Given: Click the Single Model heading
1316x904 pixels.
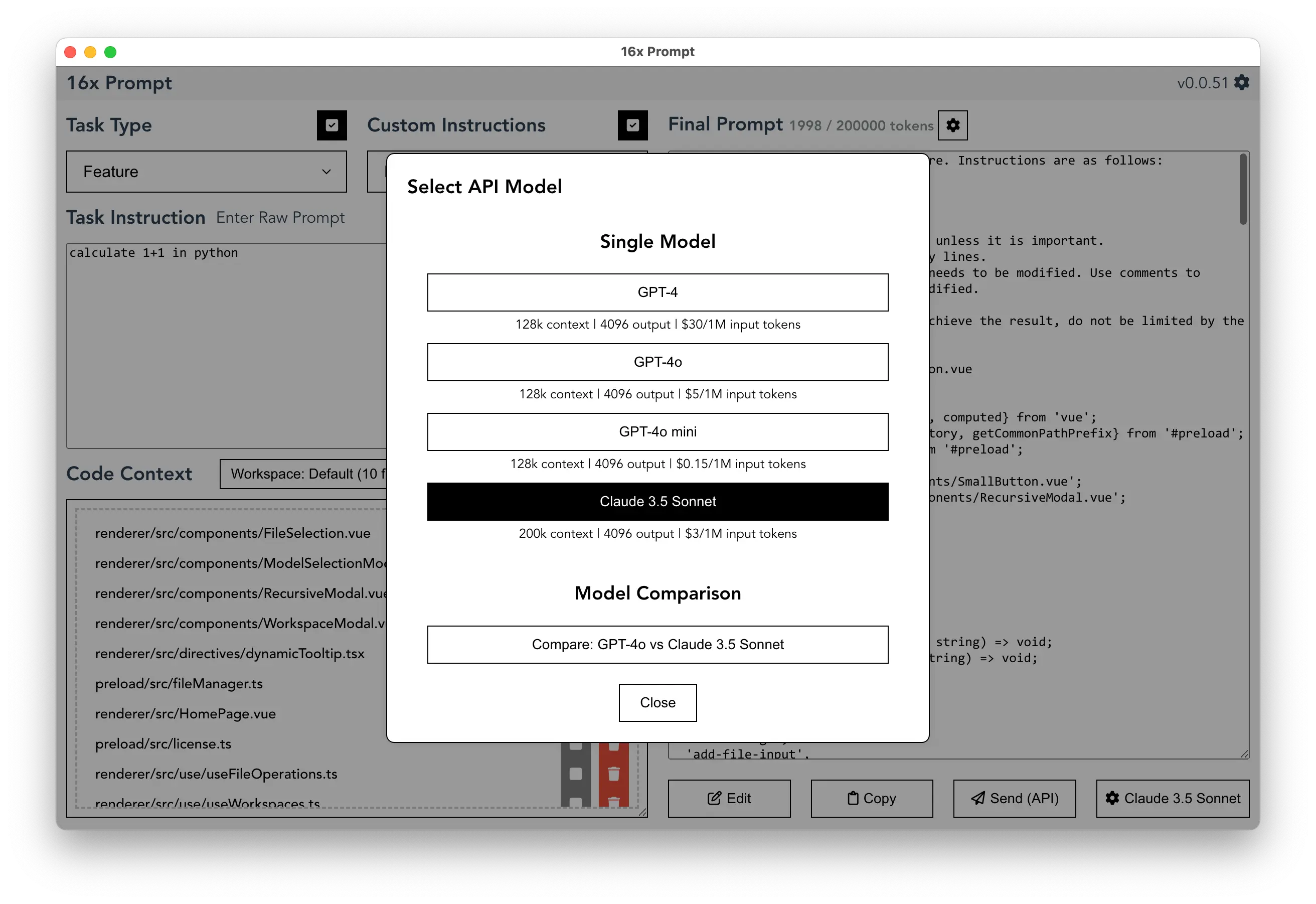Looking at the screenshot, I should [x=657, y=241].
